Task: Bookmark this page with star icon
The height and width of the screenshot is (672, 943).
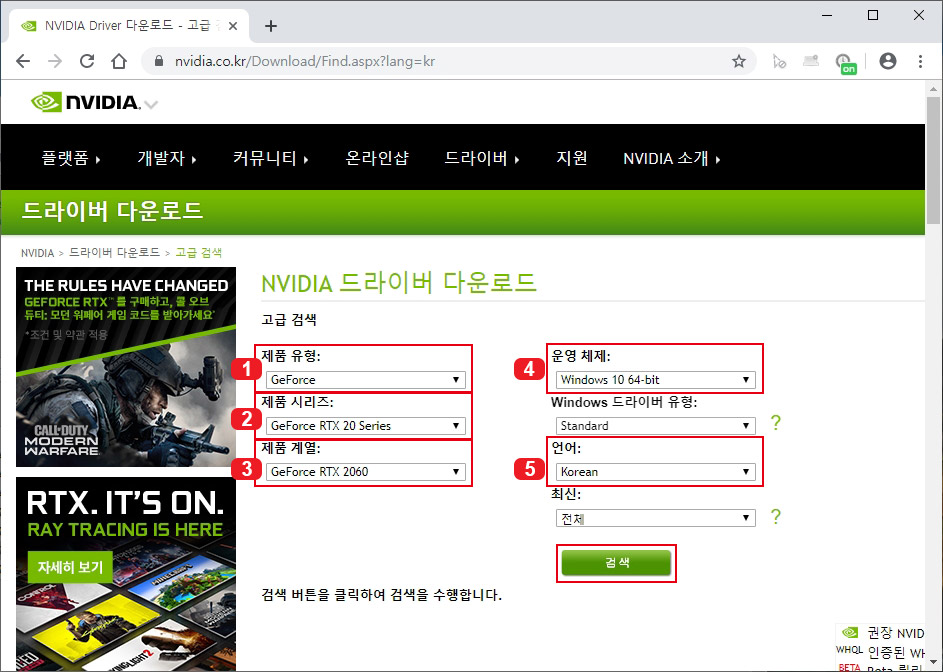Action: 739,61
